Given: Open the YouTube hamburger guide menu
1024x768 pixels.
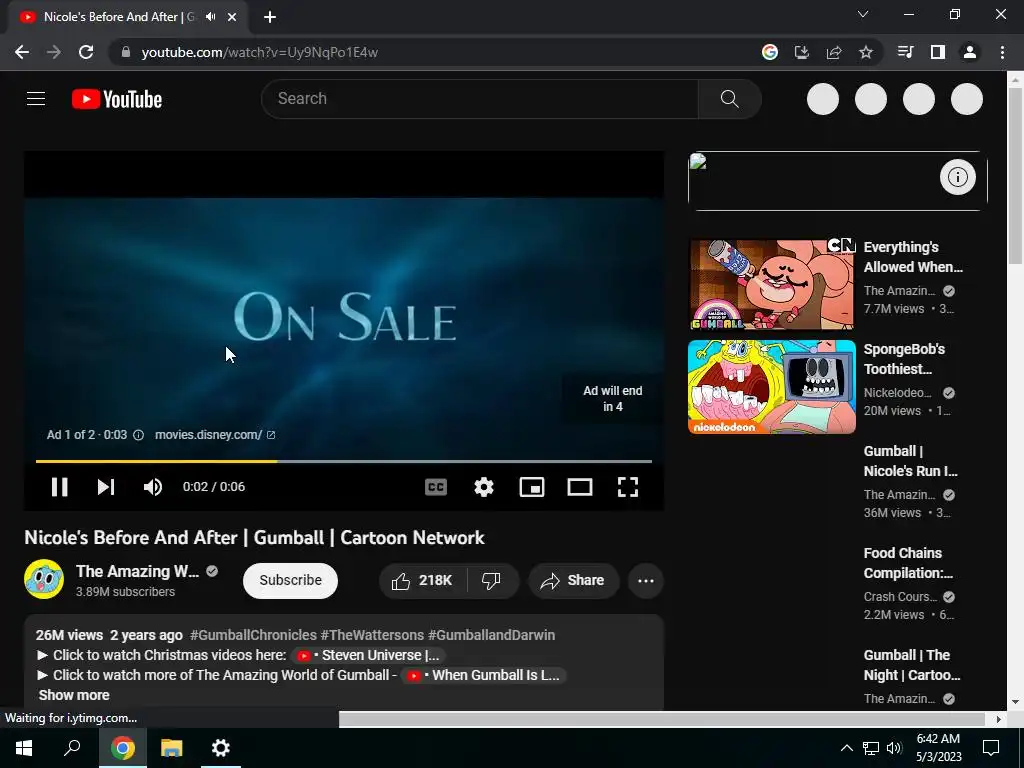Looking at the screenshot, I should [x=36, y=99].
